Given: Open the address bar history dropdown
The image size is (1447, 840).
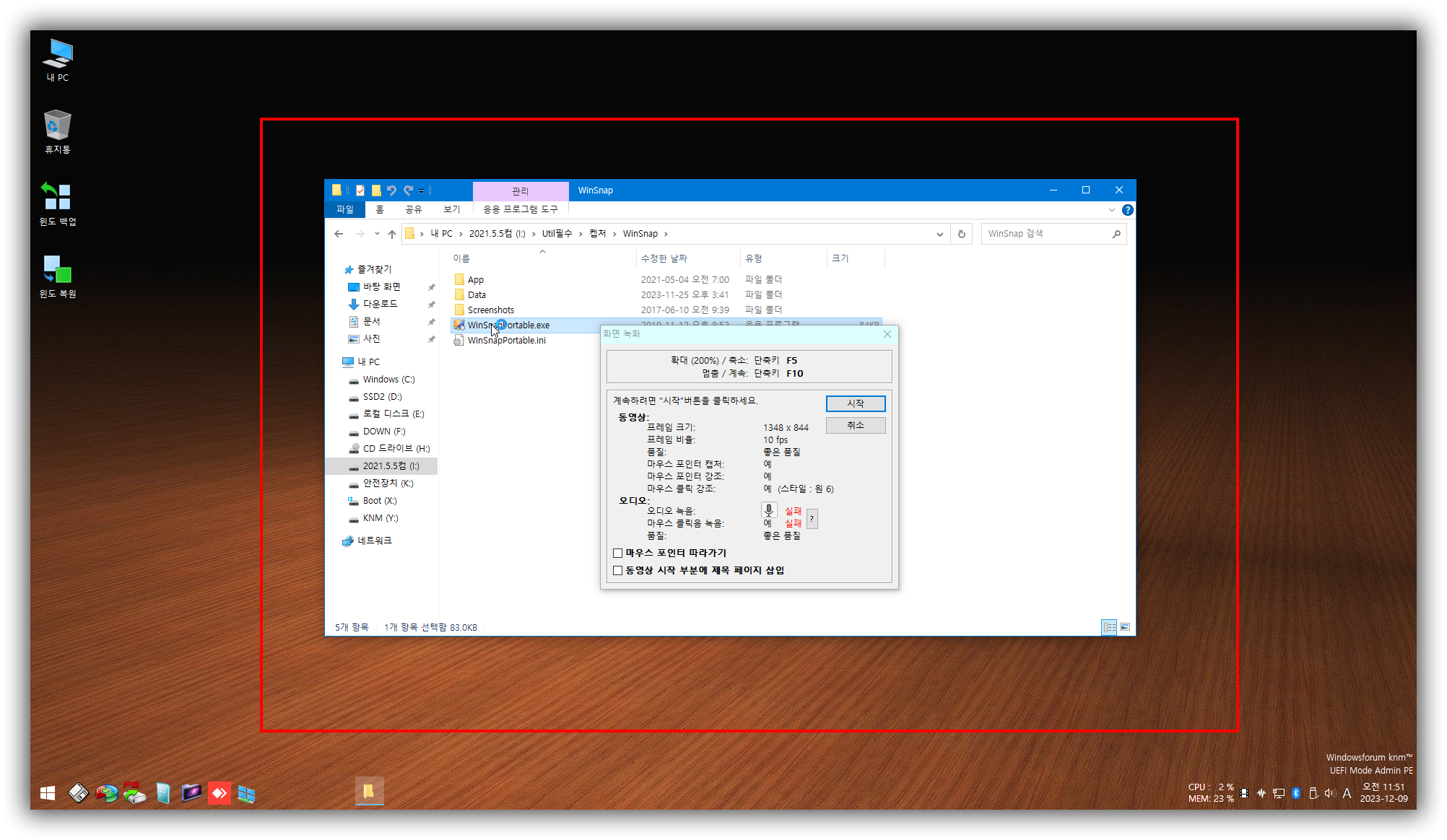Looking at the screenshot, I should pos(939,234).
